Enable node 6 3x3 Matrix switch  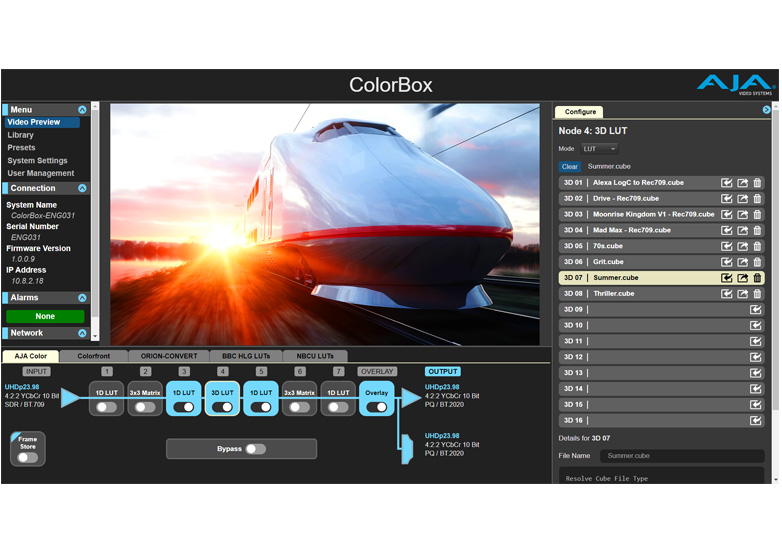click(299, 407)
